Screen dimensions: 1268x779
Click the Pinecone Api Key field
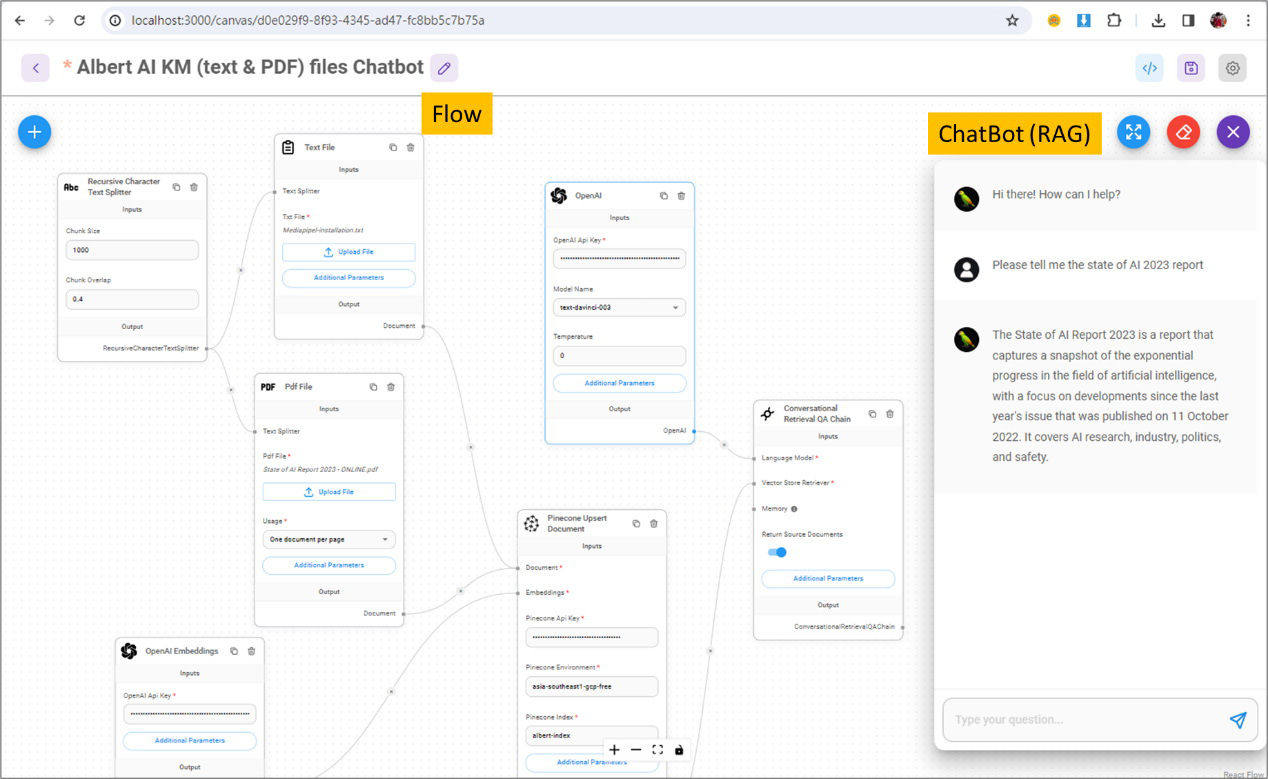(x=592, y=637)
